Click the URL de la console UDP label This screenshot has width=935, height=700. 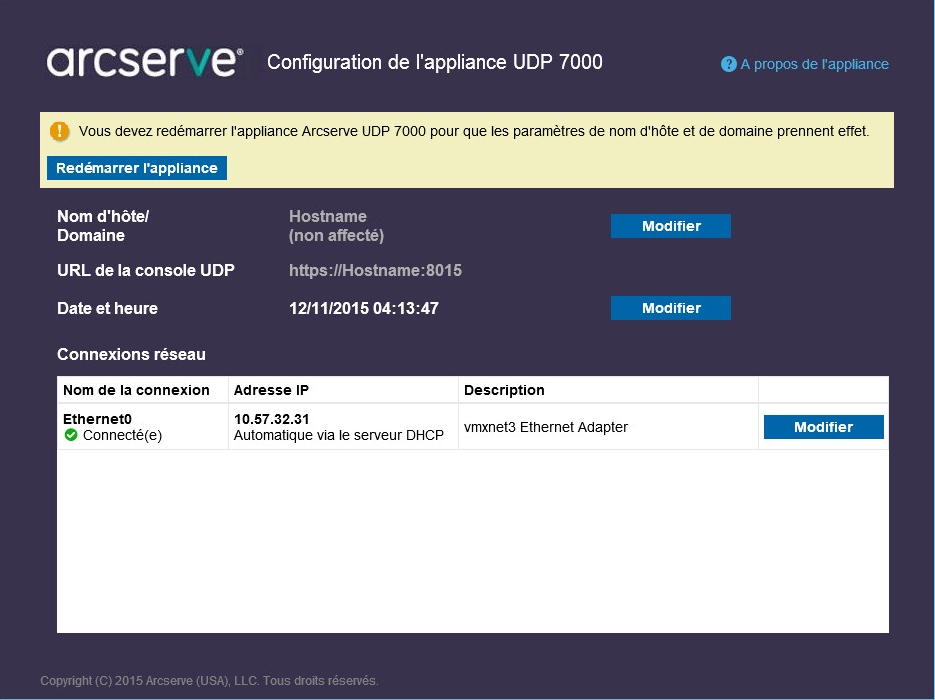pos(145,271)
